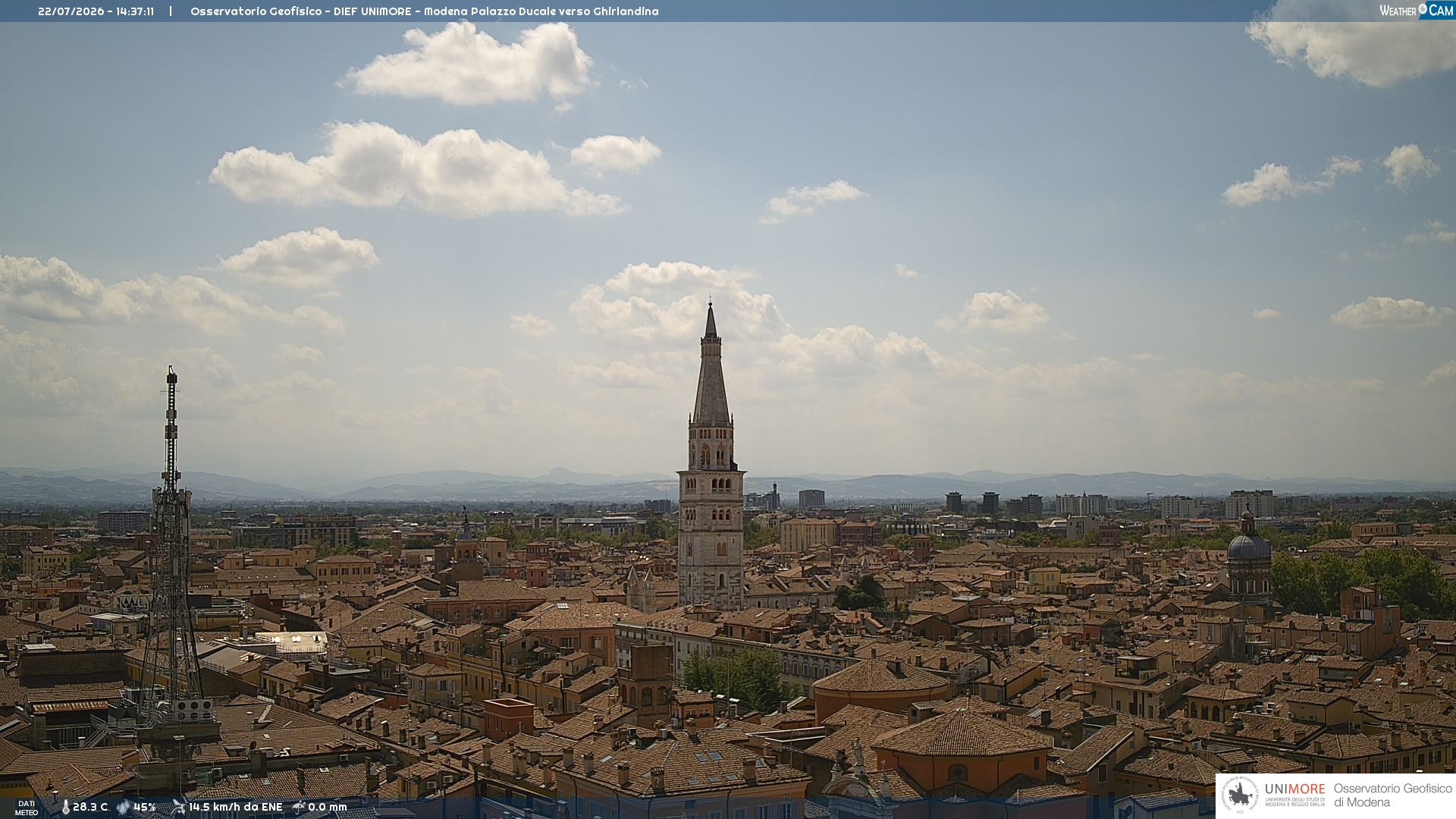Select the 28.3 C temperature reading

tap(90, 807)
